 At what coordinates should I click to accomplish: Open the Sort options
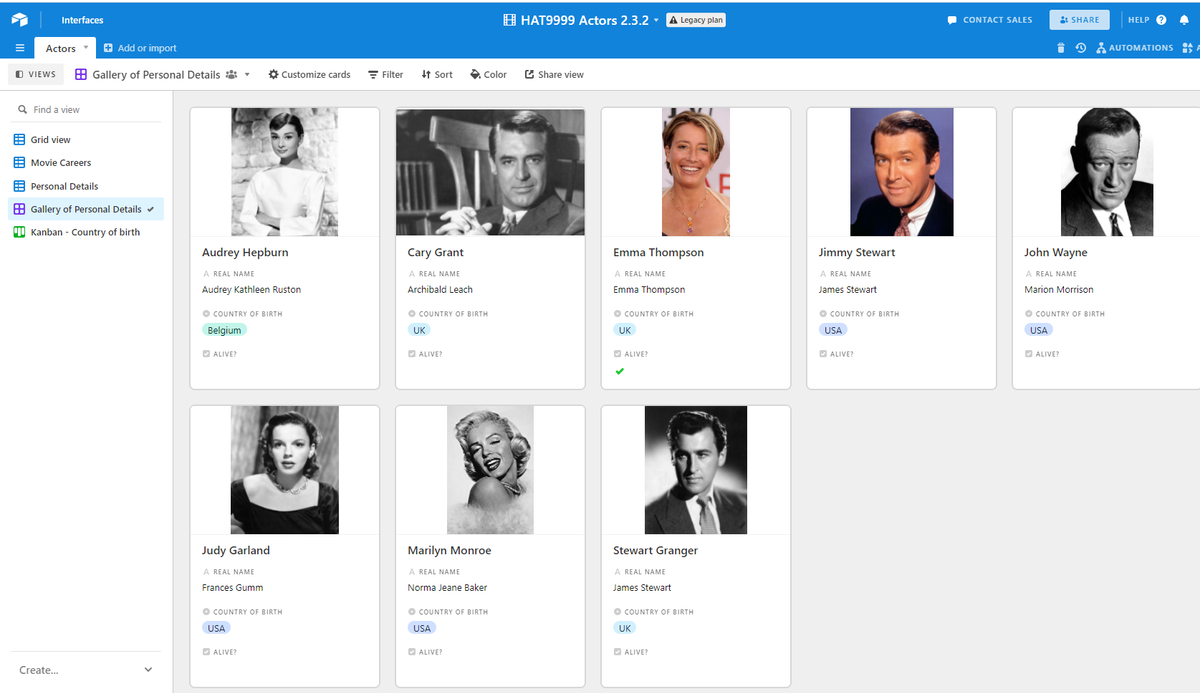(x=437, y=74)
